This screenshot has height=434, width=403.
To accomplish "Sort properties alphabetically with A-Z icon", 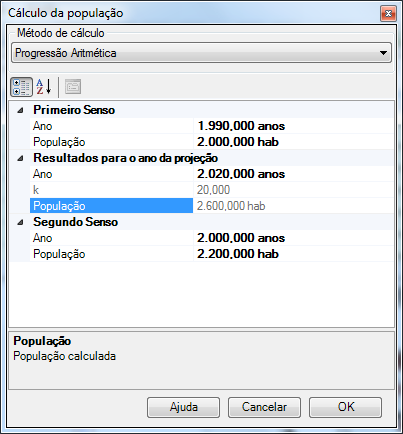I will pyautogui.click(x=44, y=87).
